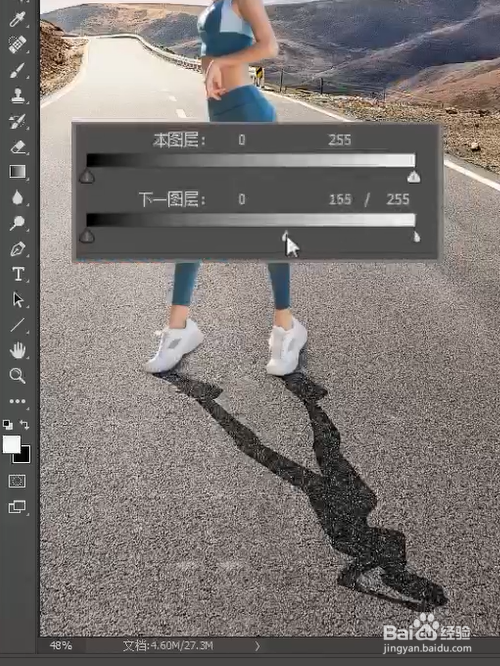Select the Pen tool
Screen dimensions: 500x666
tap(17, 249)
